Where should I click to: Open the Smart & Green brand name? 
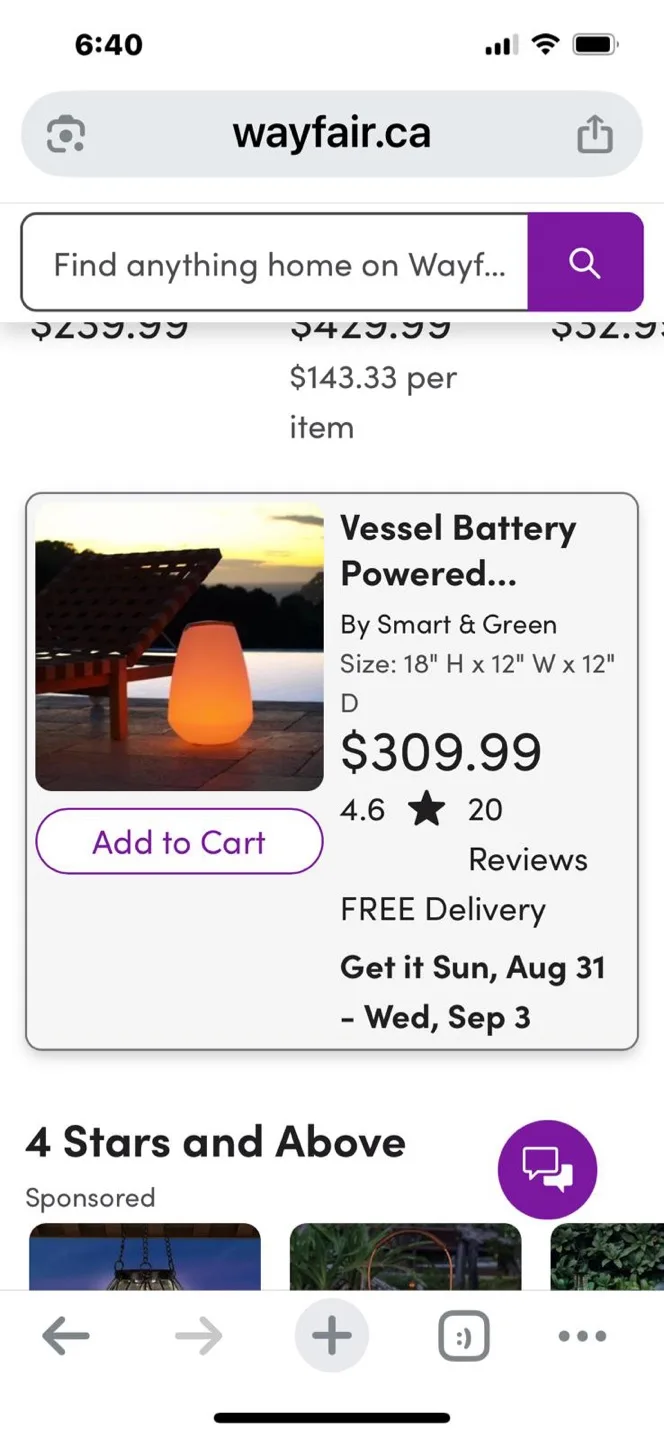tap(448, 623)
